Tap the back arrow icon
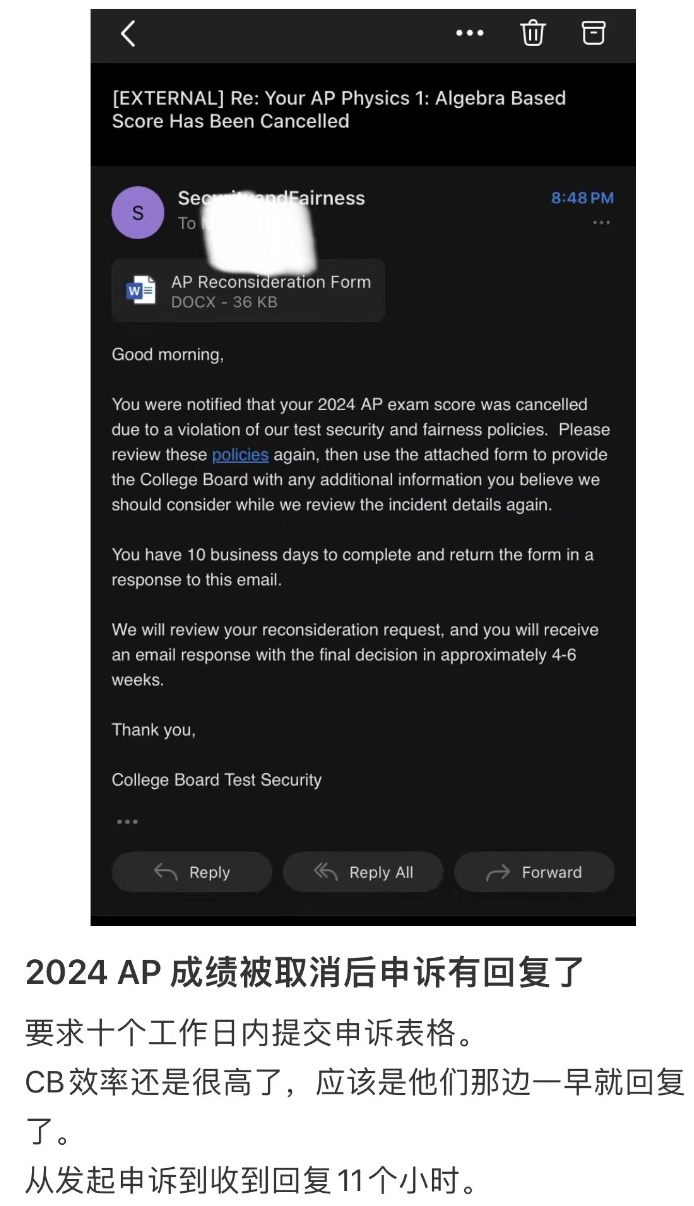The image size is (694, 1206). tap(127, 33)
